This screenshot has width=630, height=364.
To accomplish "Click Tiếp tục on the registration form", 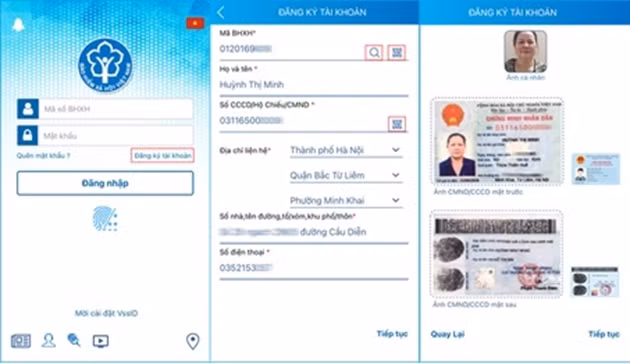I will (392, 333).
